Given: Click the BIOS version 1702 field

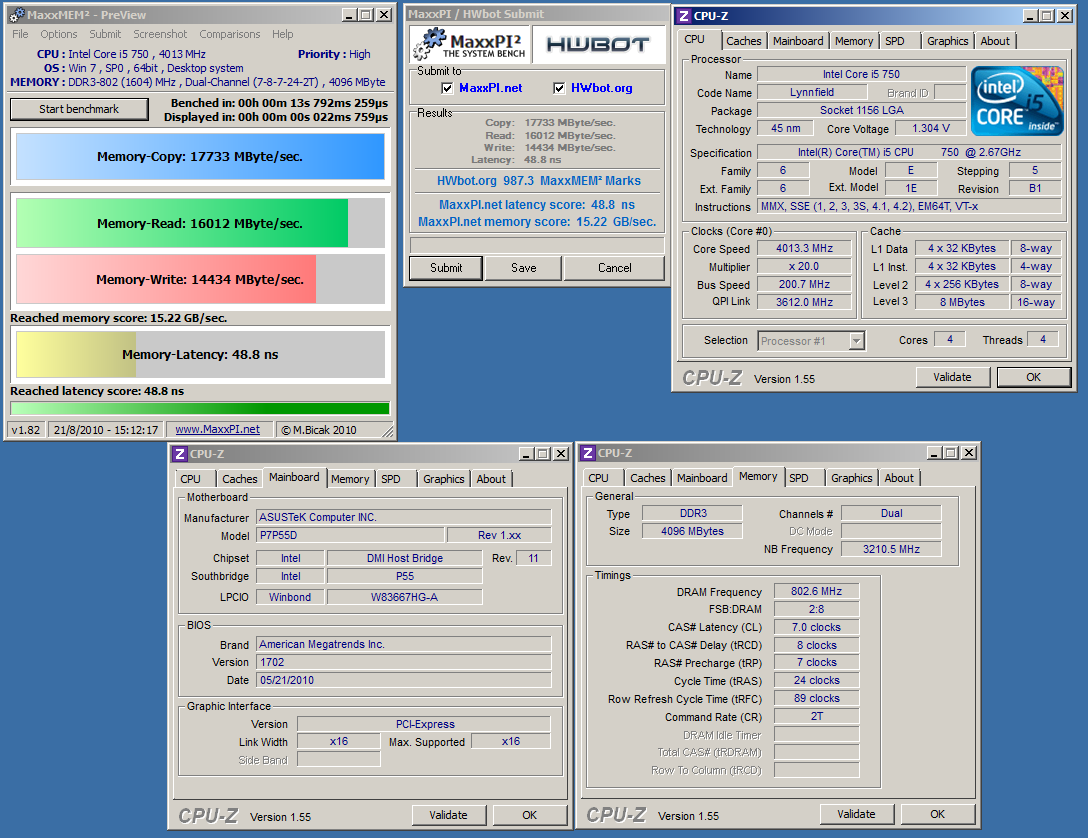Looking at the screenshot, I should pyautogui.click(x=404, y=662).
